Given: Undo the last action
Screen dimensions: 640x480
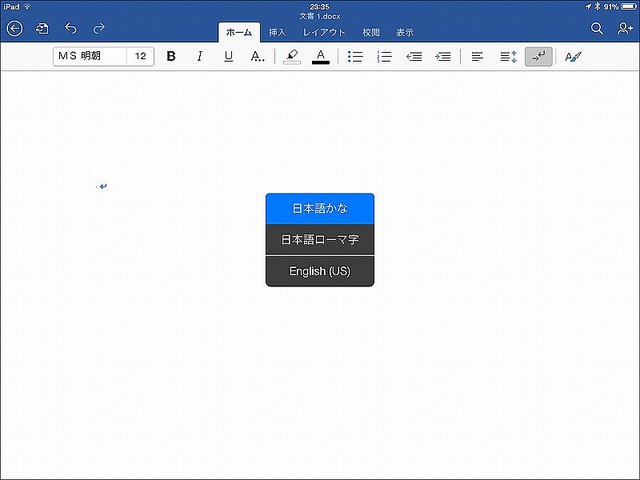Looking at the screenshot, I should click(x=71, y=29).
